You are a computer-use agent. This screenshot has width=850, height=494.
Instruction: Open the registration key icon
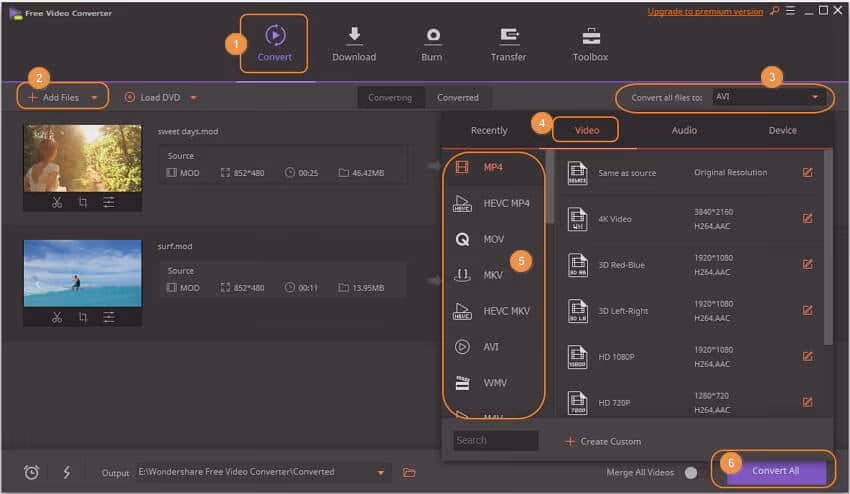775,11
